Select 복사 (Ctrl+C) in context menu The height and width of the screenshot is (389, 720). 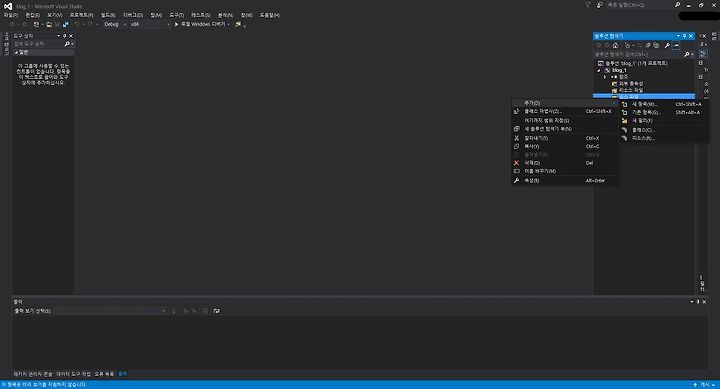[565, 147]
